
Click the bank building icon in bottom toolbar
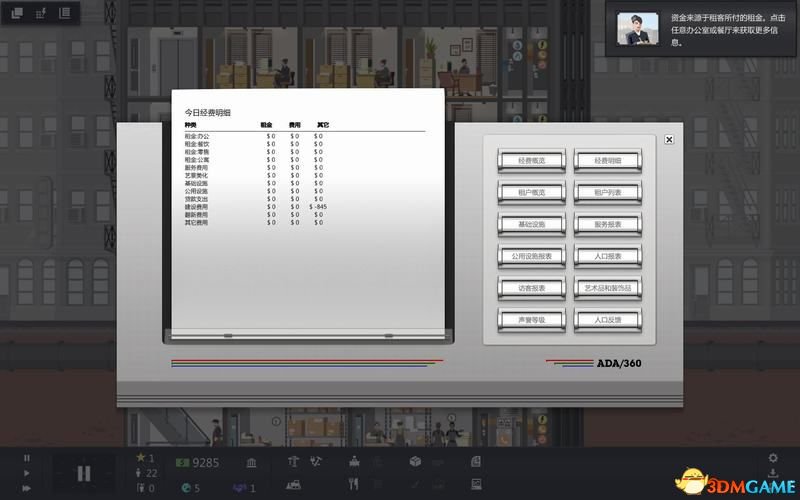pos(249,462)
